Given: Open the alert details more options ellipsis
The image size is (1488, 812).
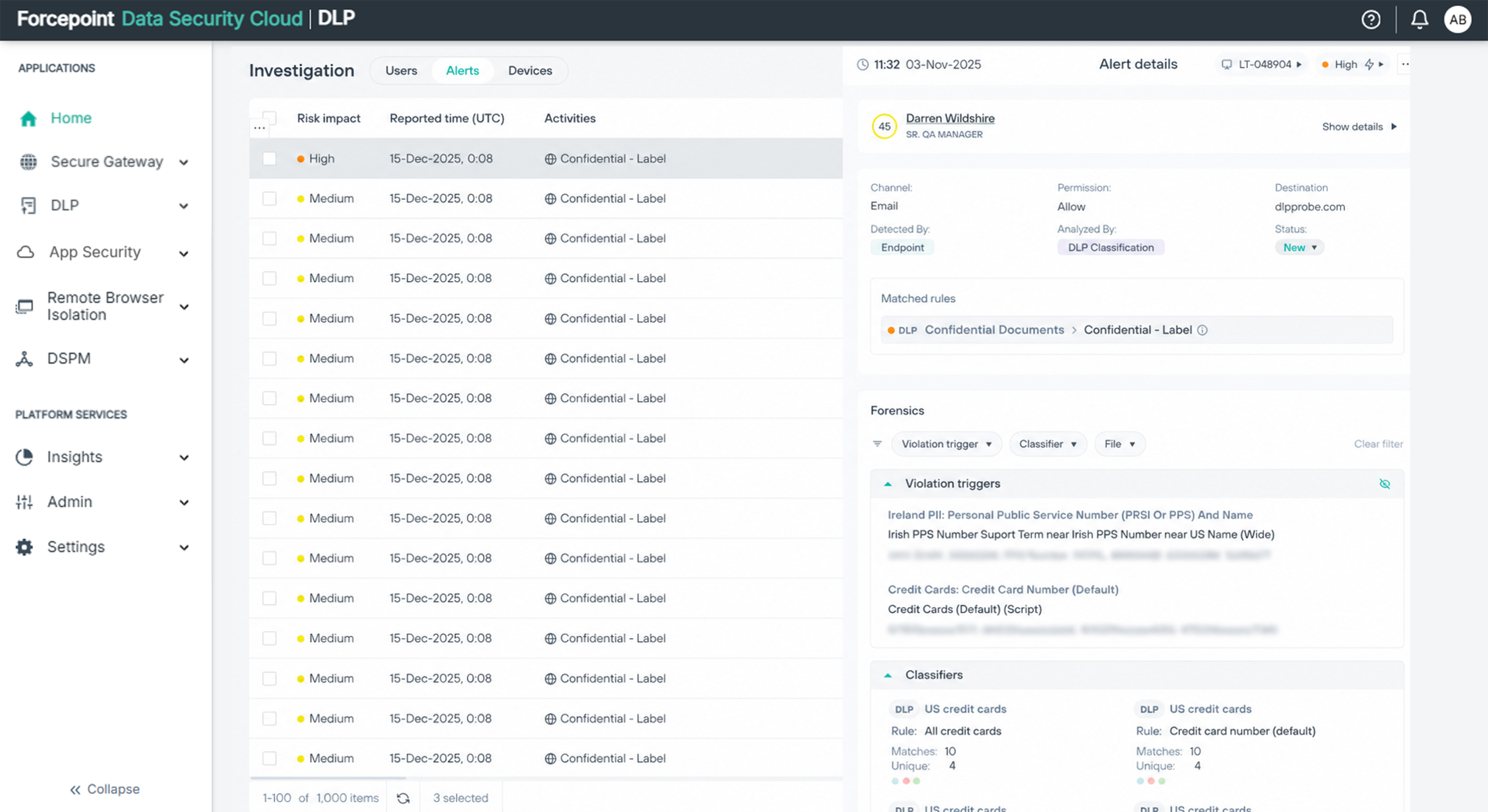Looking at the screenshot, I should tap(1405, 64).
